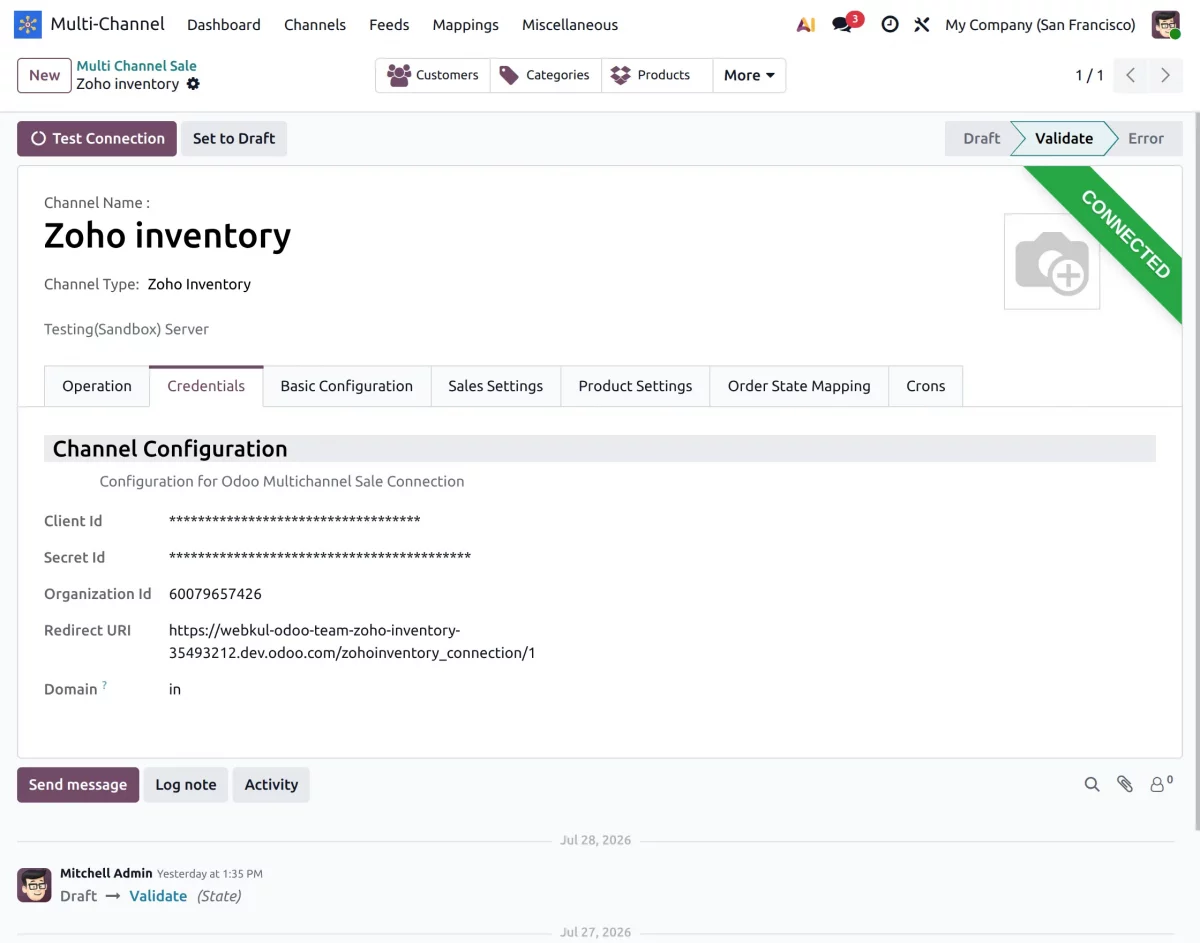Screen dimensions: 1200x943
Task: Click the gear icon beside Zoho inventory
Action: point(193,84)
